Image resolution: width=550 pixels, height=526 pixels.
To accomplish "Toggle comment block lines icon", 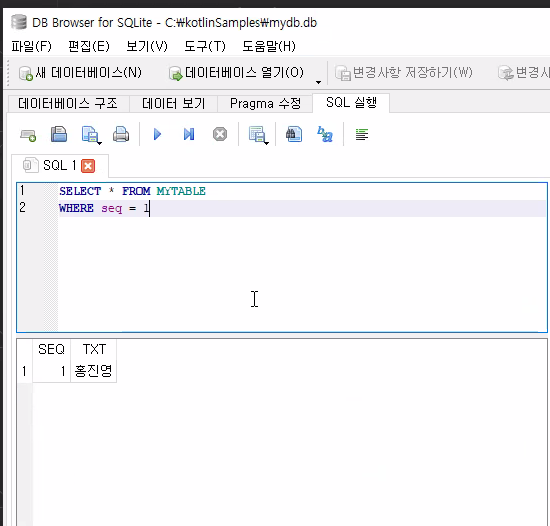I will tap(362, 134).
